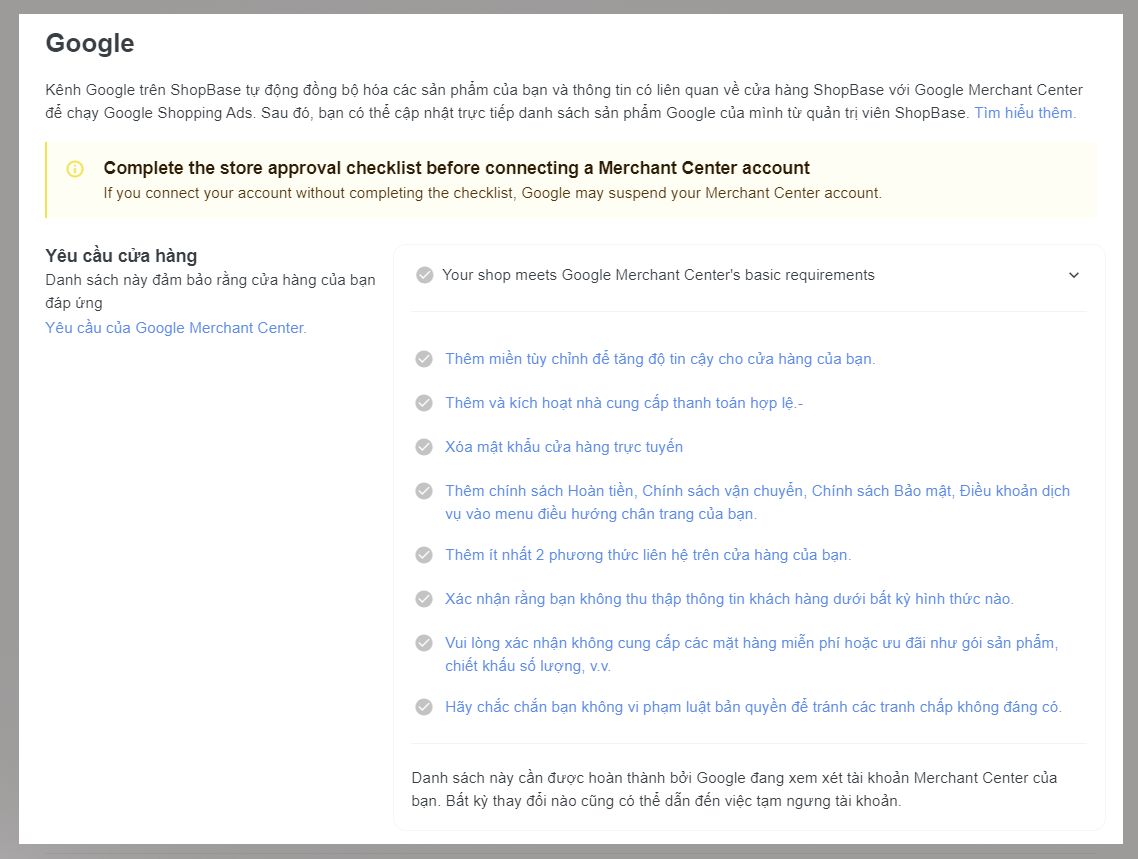Open 'Yêu cầu của Google Merchant Center' link

176,328
